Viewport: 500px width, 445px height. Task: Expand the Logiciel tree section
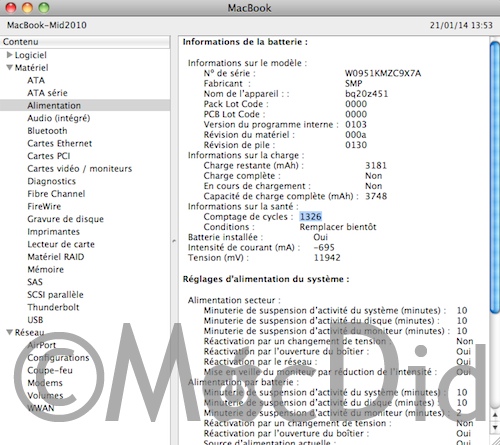point(10,55)
